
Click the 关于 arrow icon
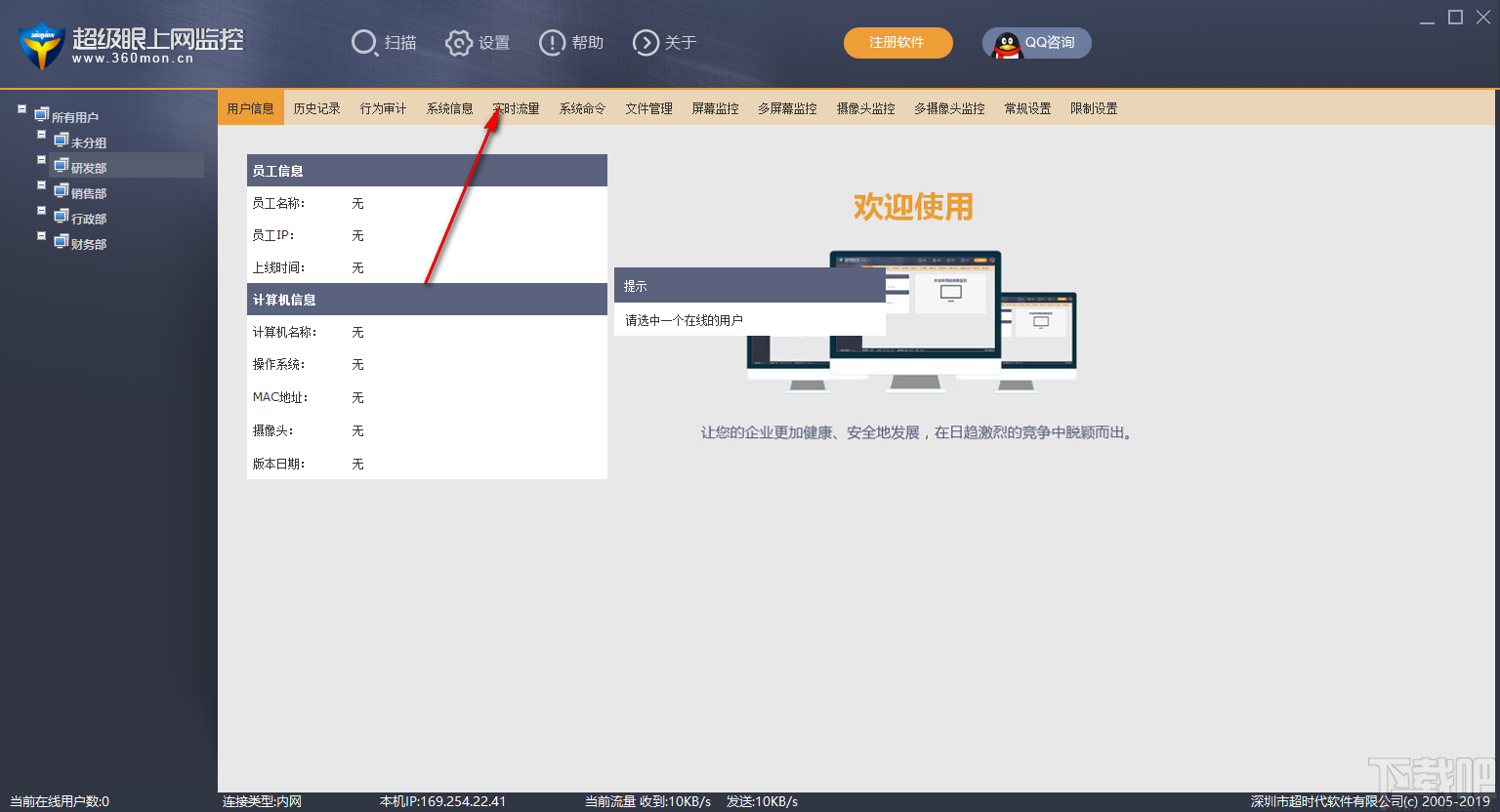tap(645, 42)
